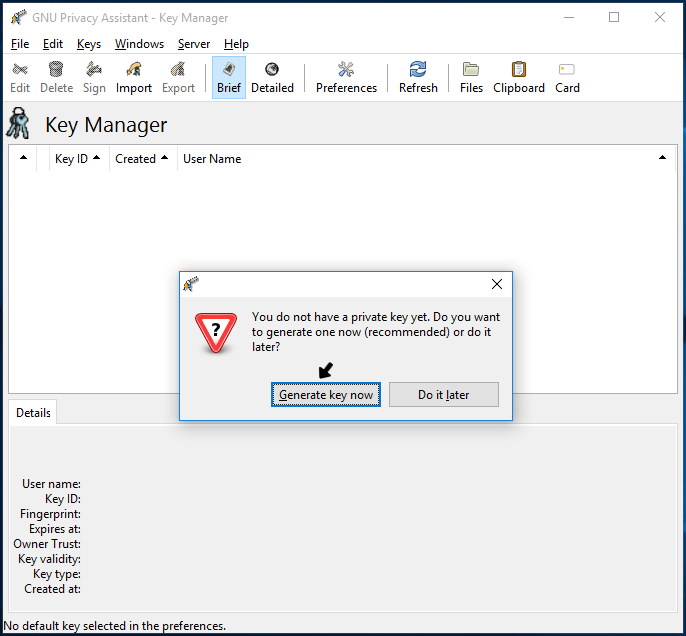The height and width of the screenshot is (636, 686).
Task: Minimize the Key Manager window
Action: [569, 17]
